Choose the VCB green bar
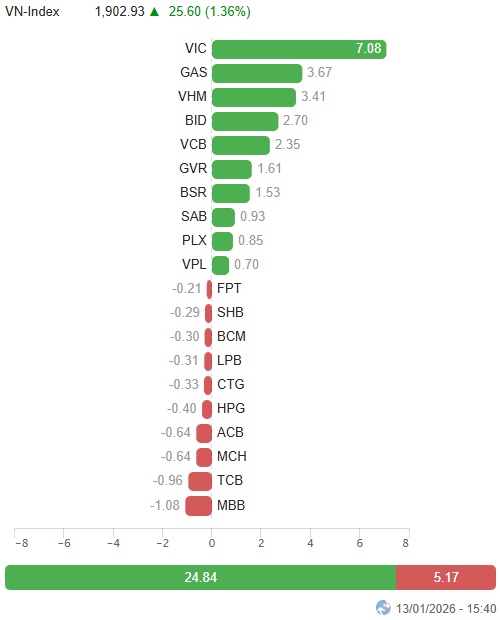This screenshot has width=500, height=620. pos(241,146)
